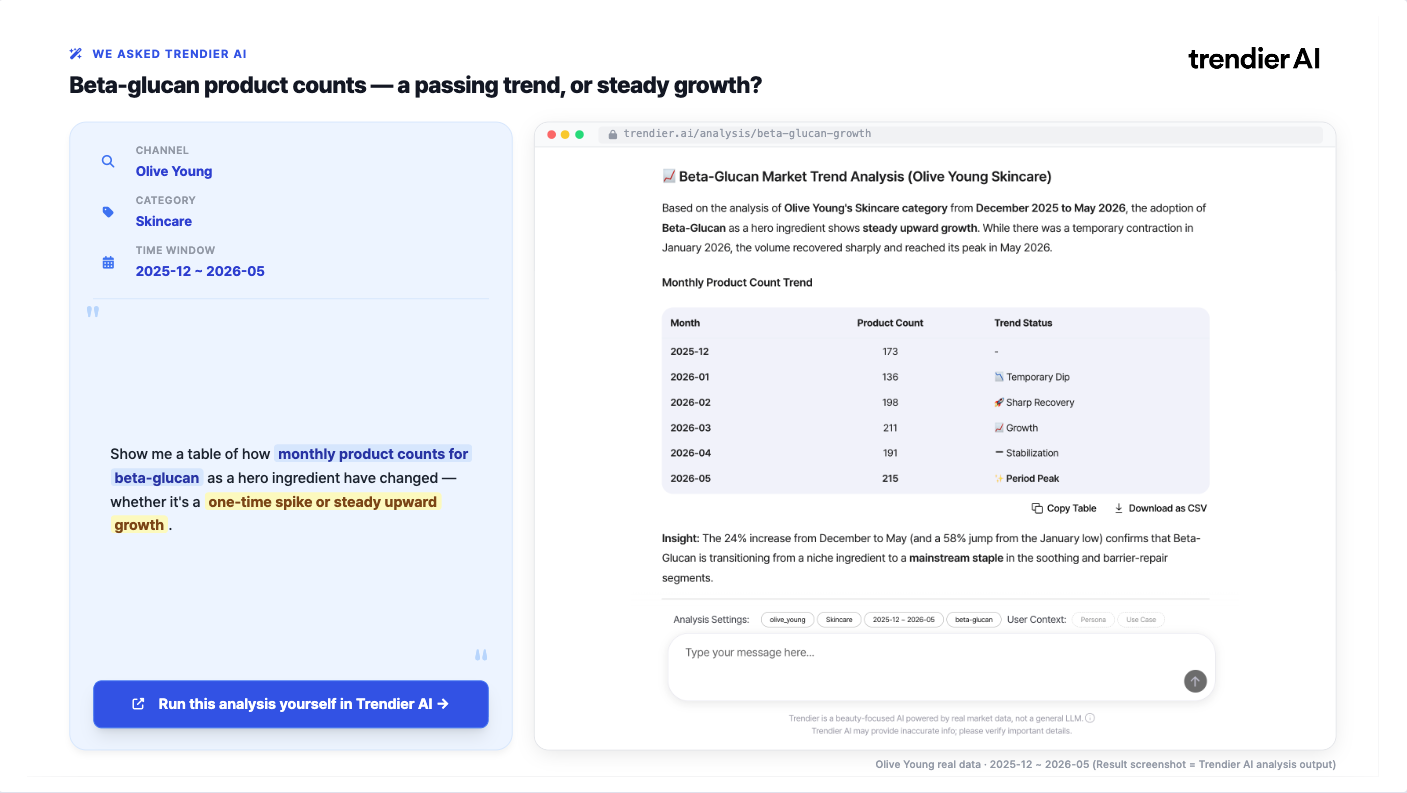The height and width of the screenshot is (793, 1407).
Task: Click the date range under TIME WINDOW
Action: coord(200,271)
